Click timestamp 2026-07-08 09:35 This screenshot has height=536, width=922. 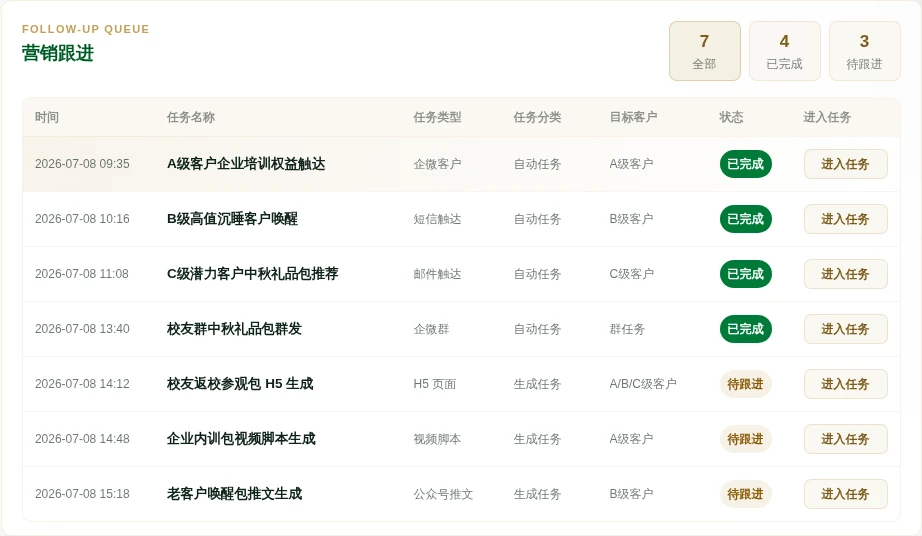pyautogui.click(x=82, y=164)
